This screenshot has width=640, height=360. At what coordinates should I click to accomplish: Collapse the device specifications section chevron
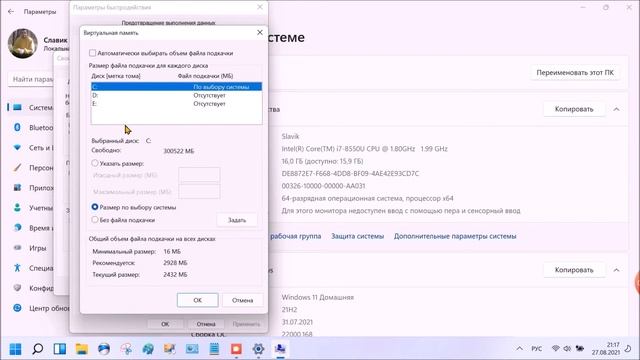pyautogui.click(x=616, y=109)
